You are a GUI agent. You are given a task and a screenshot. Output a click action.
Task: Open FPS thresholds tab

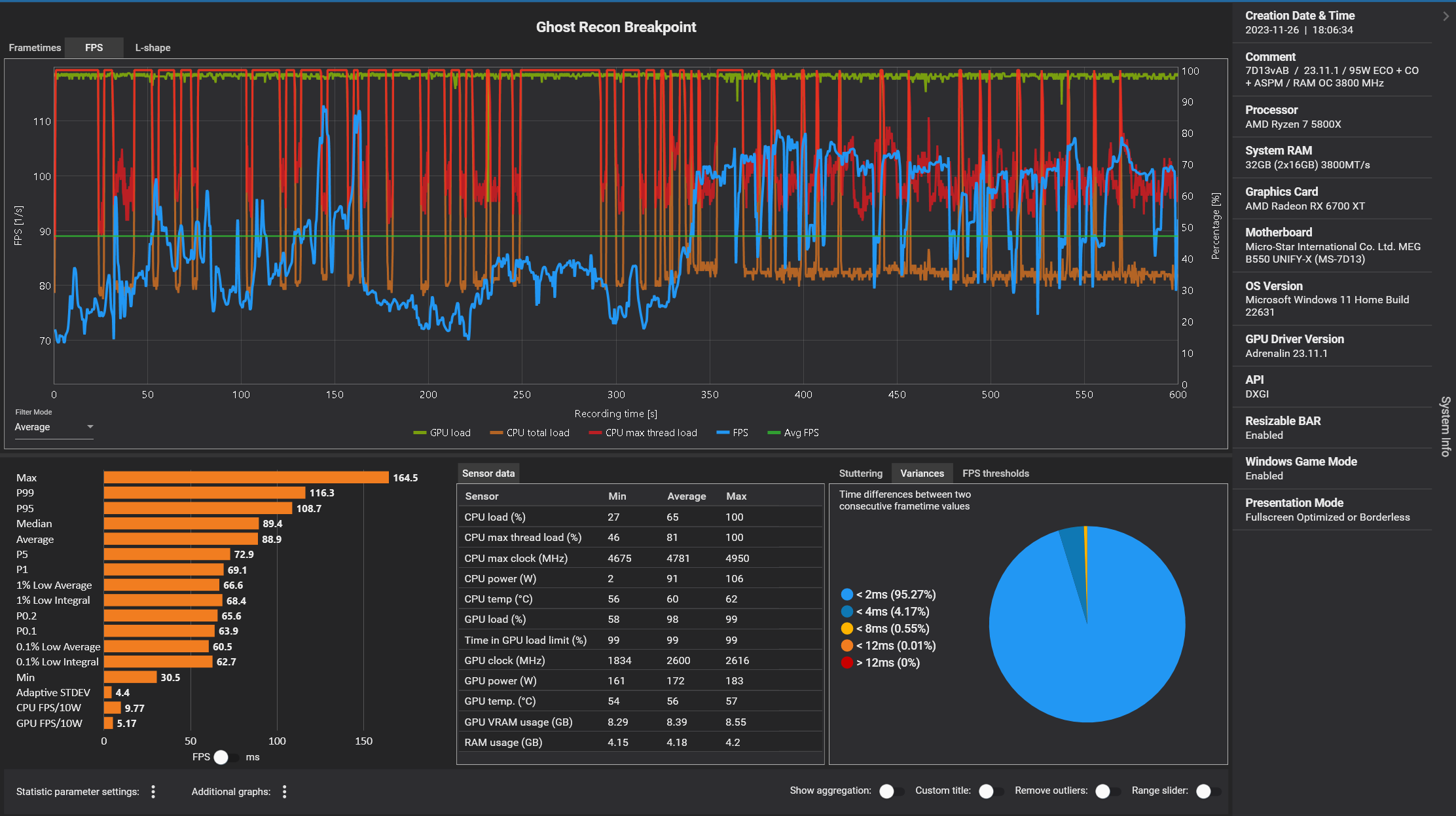coord(995,473)
